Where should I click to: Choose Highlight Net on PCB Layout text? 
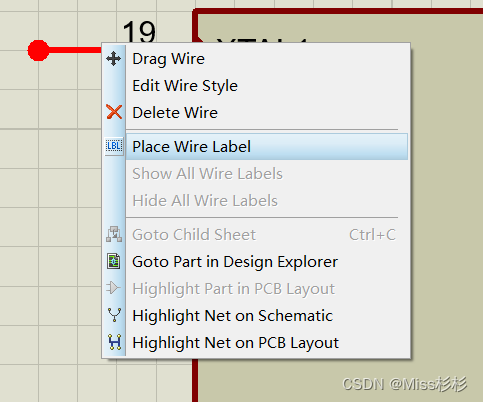coord(235,343)
